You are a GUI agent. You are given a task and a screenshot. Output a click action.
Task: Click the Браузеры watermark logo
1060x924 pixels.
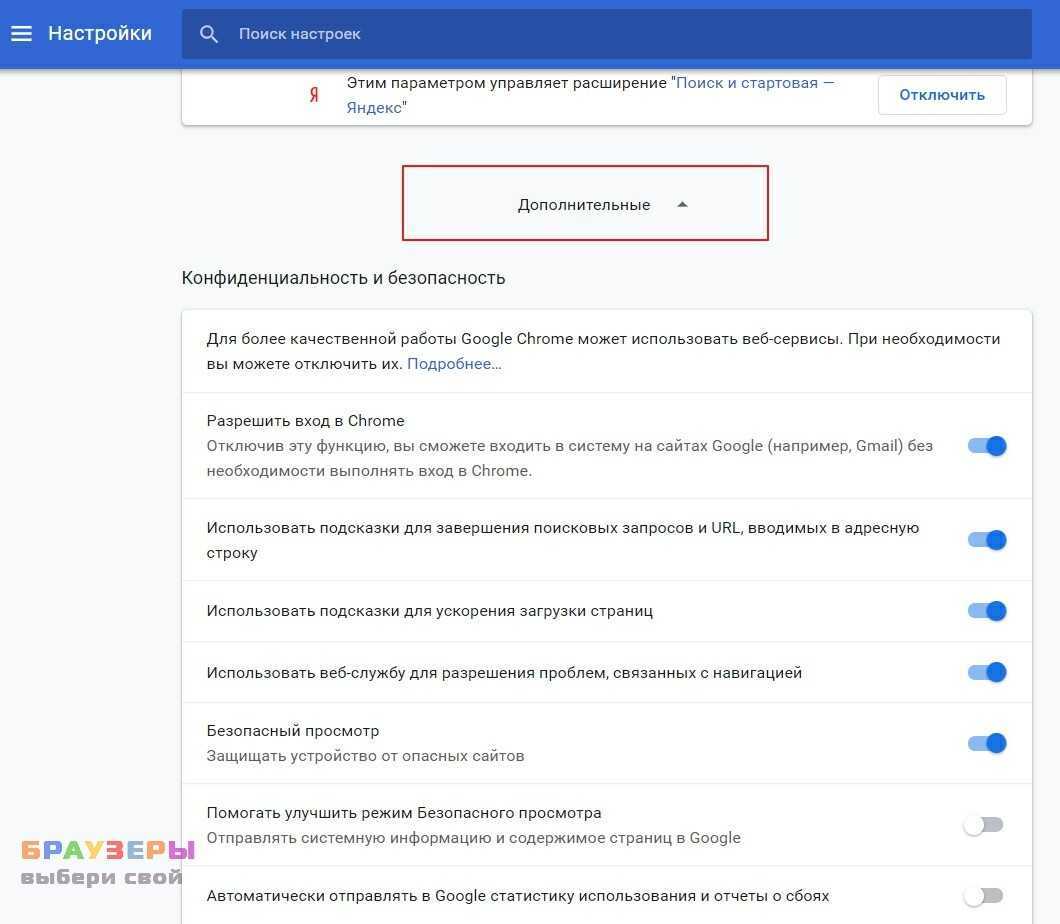click(107, 863)
